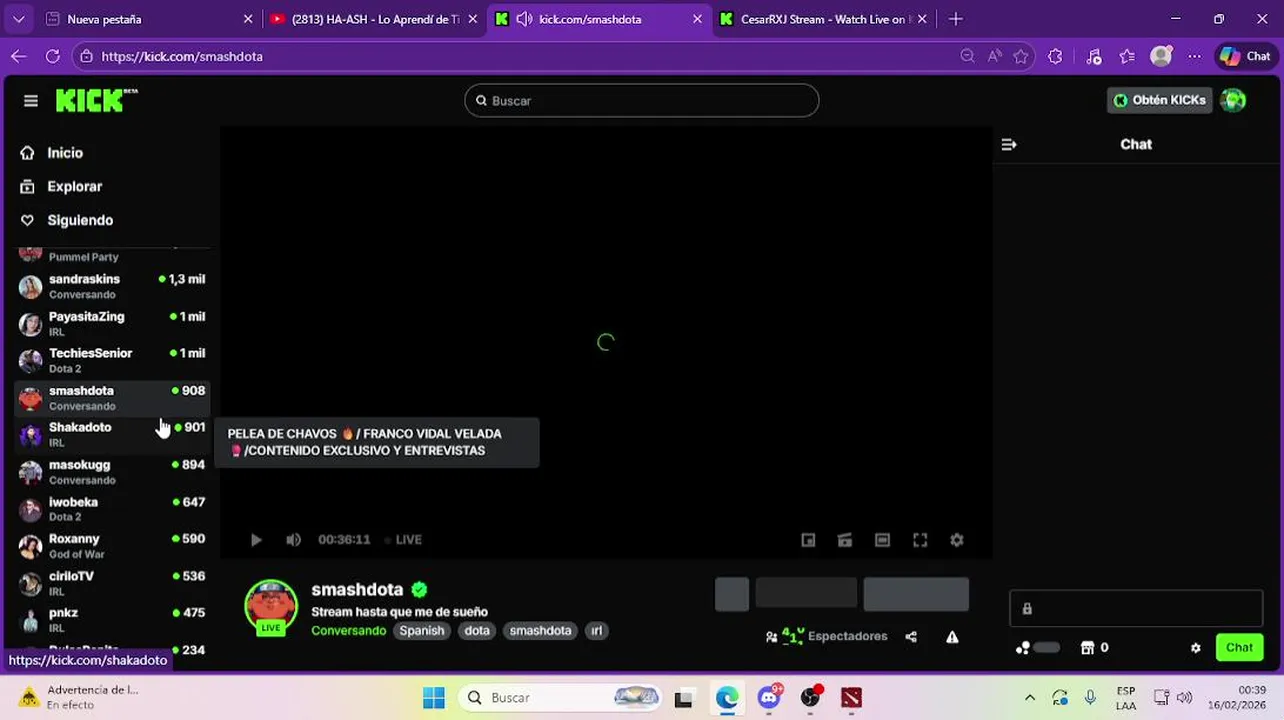Open pnkz channel in sidebar
Image resolution: width=1284 pixels, height=720 pixels.
tap(112, 621)
